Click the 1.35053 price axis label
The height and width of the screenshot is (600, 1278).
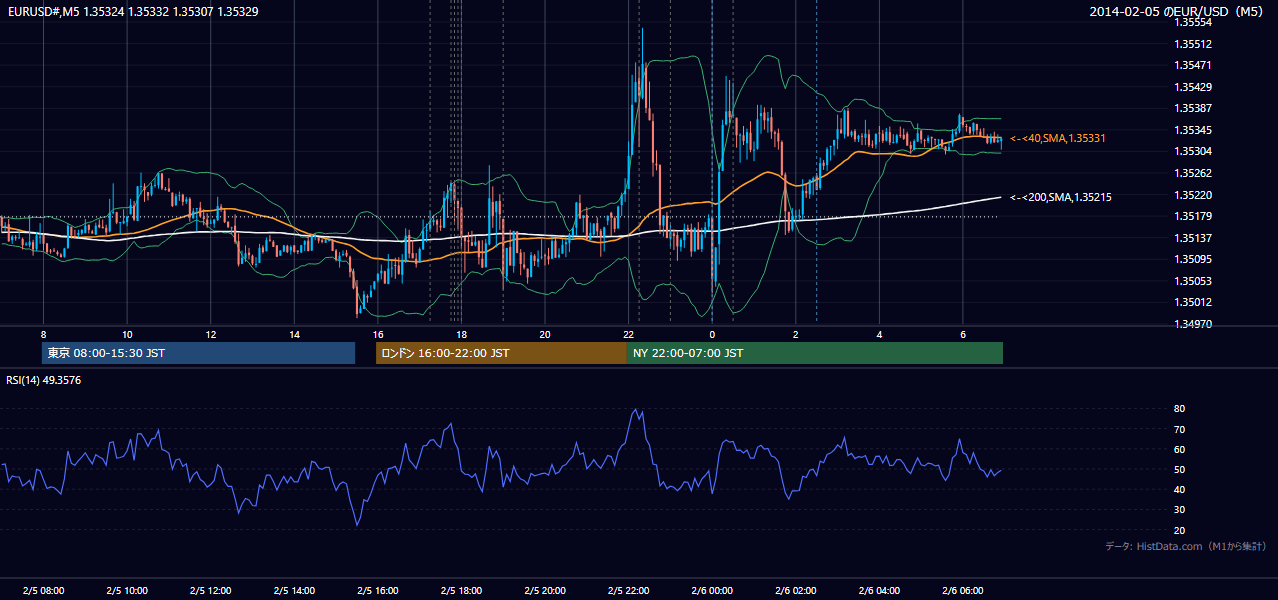(1193, 281)
